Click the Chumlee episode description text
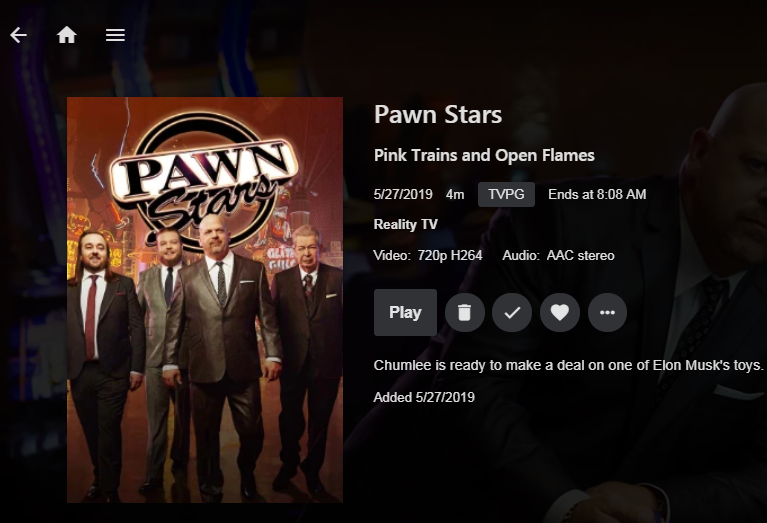 tap(568, 365)
